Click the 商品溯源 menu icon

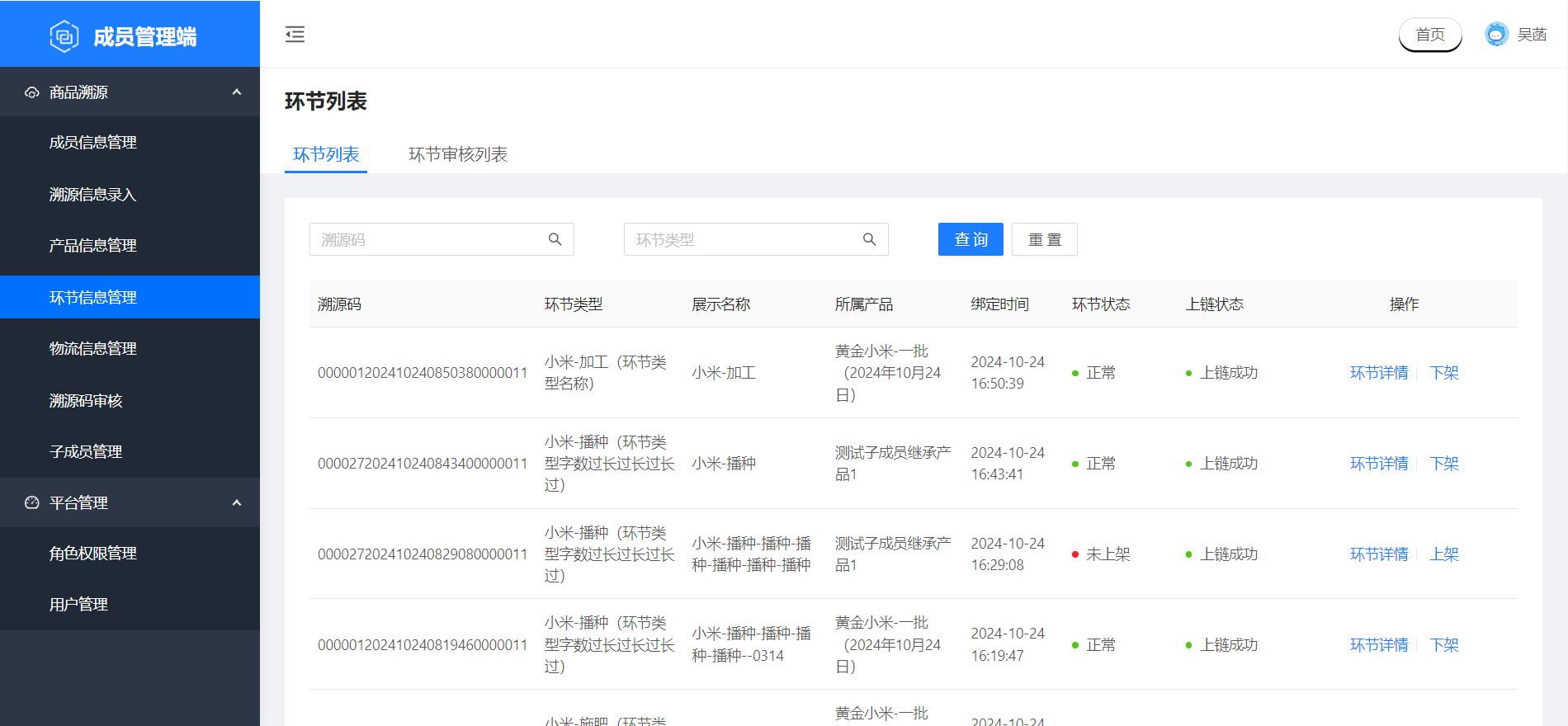point(32,92)
